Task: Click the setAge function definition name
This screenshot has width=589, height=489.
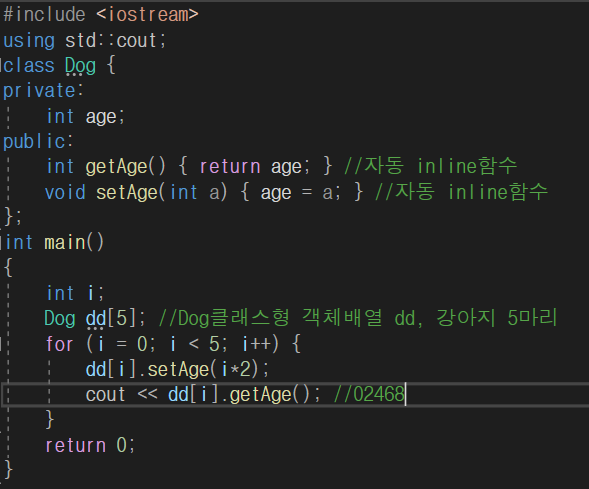Action: tap(127, 192)
